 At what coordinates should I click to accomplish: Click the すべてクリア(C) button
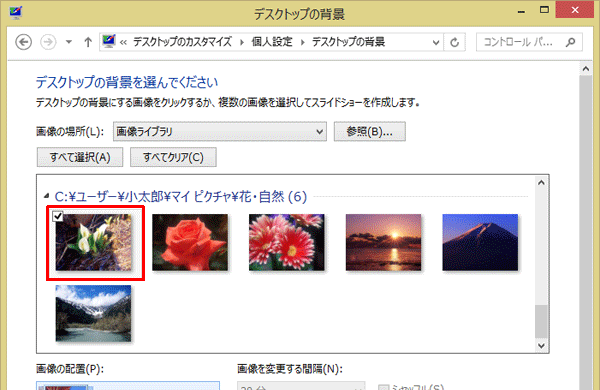click(173, 157)
